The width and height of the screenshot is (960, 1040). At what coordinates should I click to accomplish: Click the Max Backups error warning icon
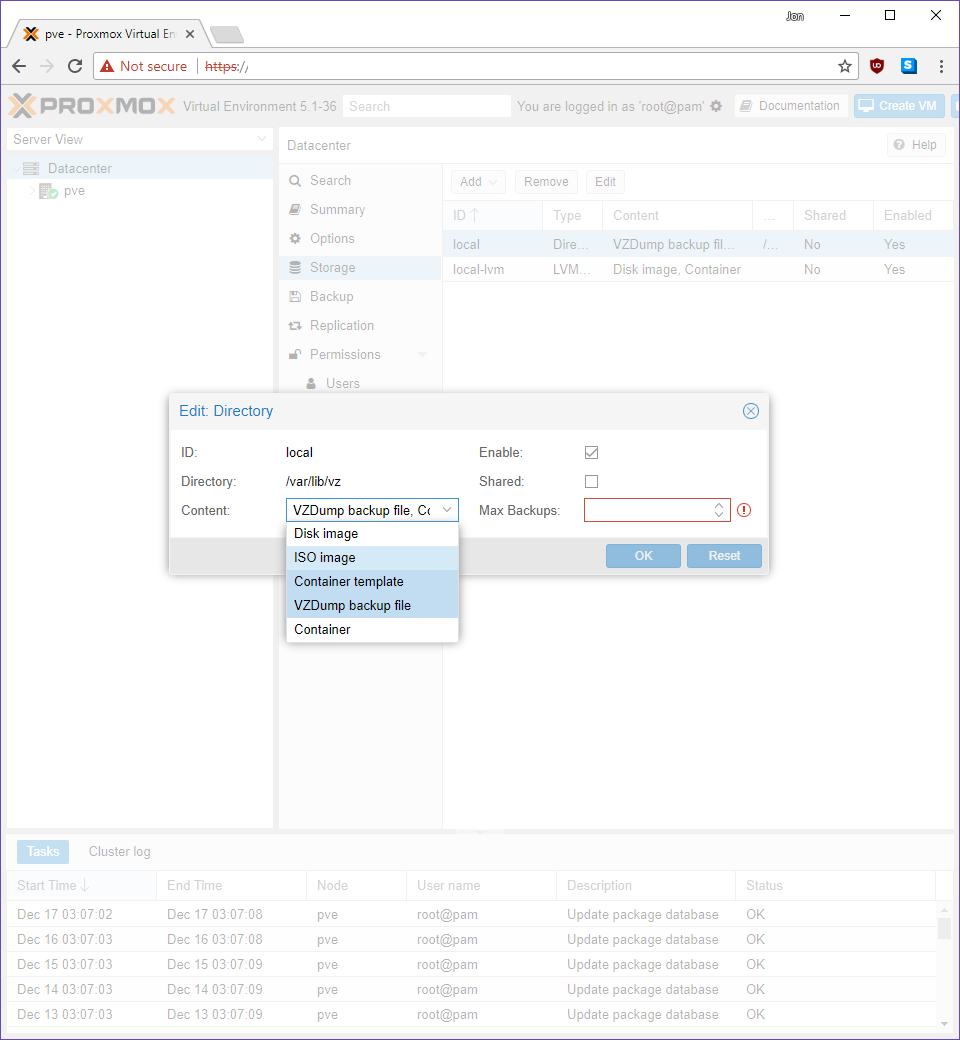click(x=744, y=510)
